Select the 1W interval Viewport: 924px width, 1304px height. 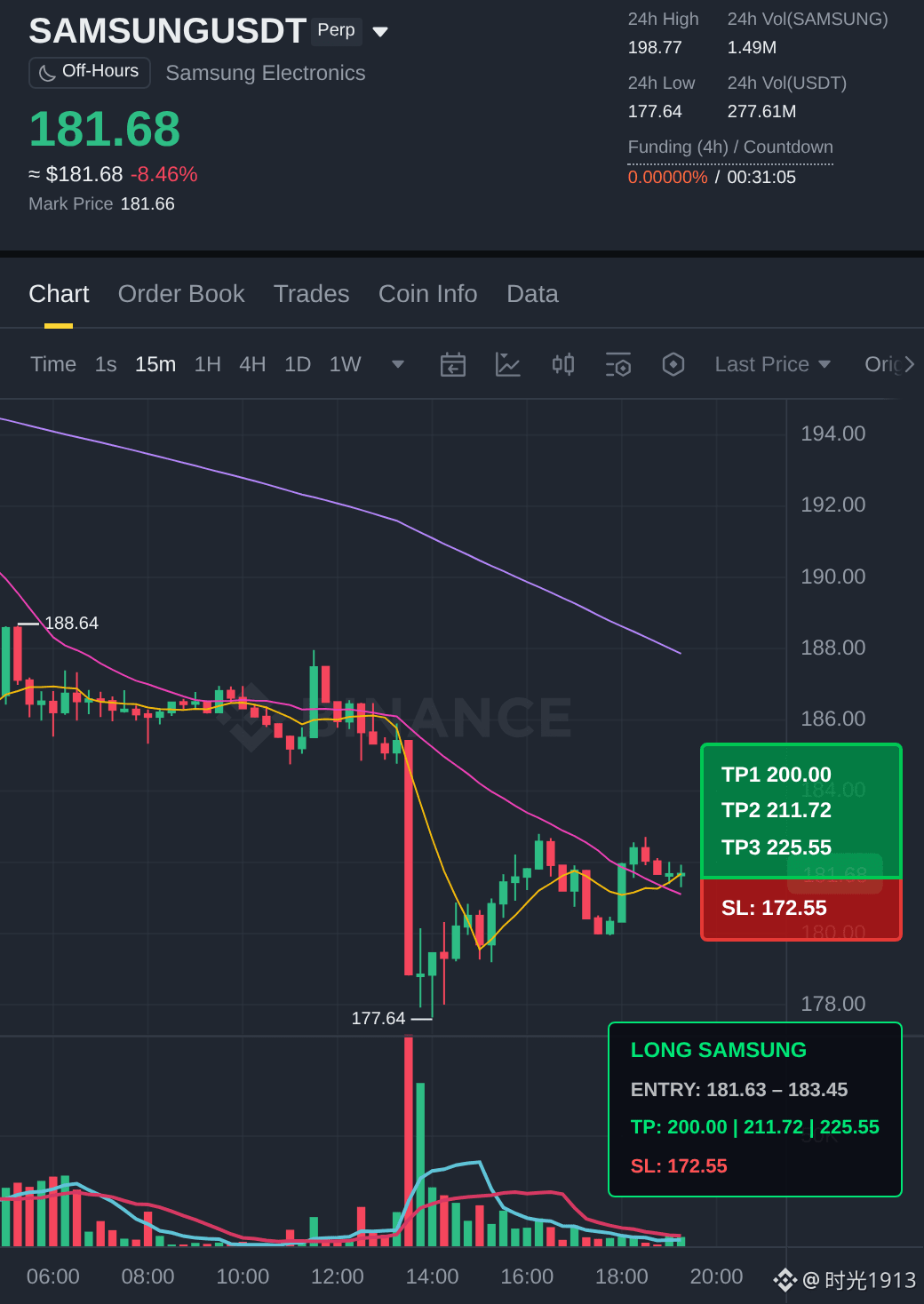(346, 364)
